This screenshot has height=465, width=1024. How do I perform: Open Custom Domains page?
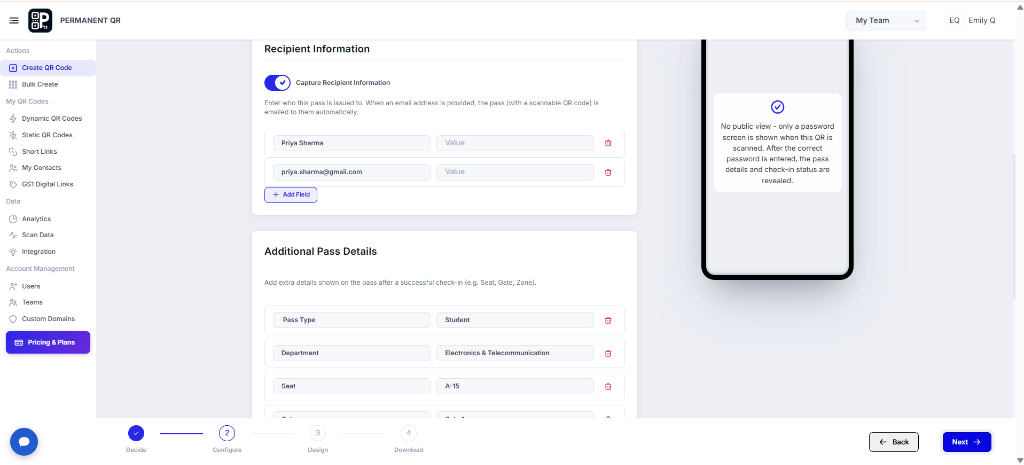pos(48,319)
